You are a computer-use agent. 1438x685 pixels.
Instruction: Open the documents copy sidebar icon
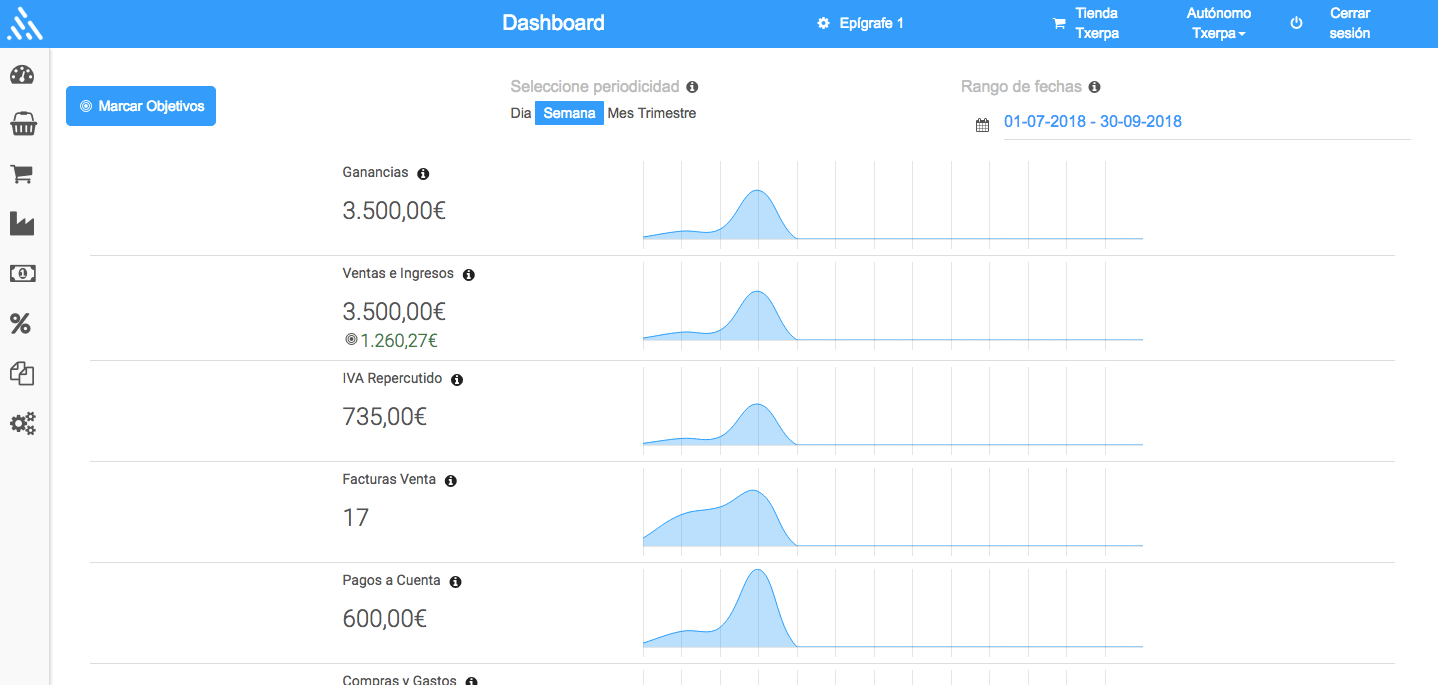[x=22, y=374]
